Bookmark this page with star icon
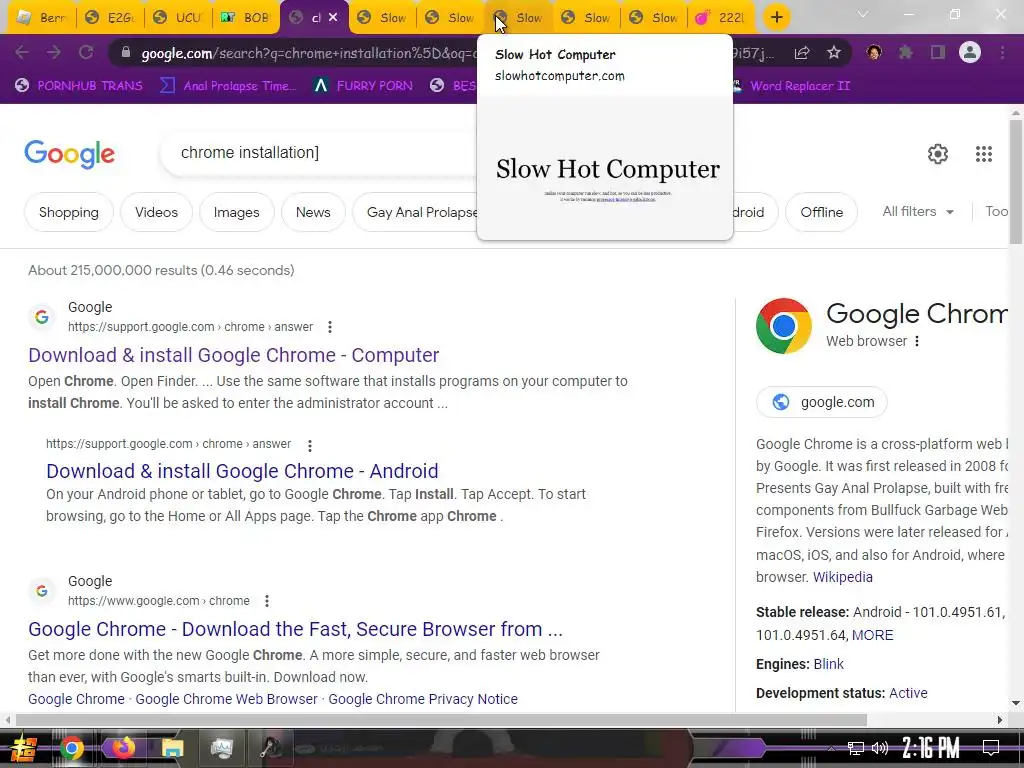This screenshot has width=1024, height=768. tap(833, 53)
